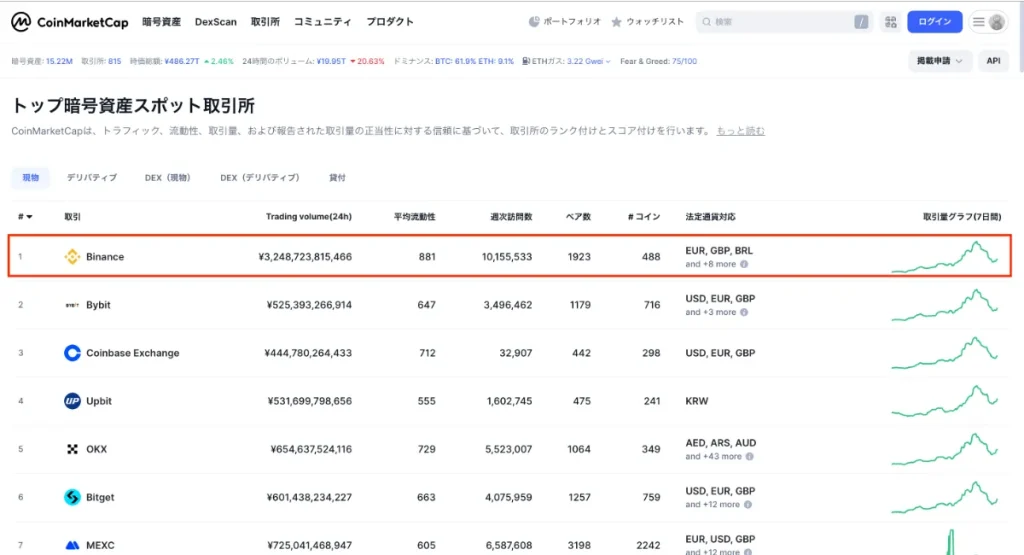
Task: Click the info icon beside OKX +43 more
Action: (750, 456)
